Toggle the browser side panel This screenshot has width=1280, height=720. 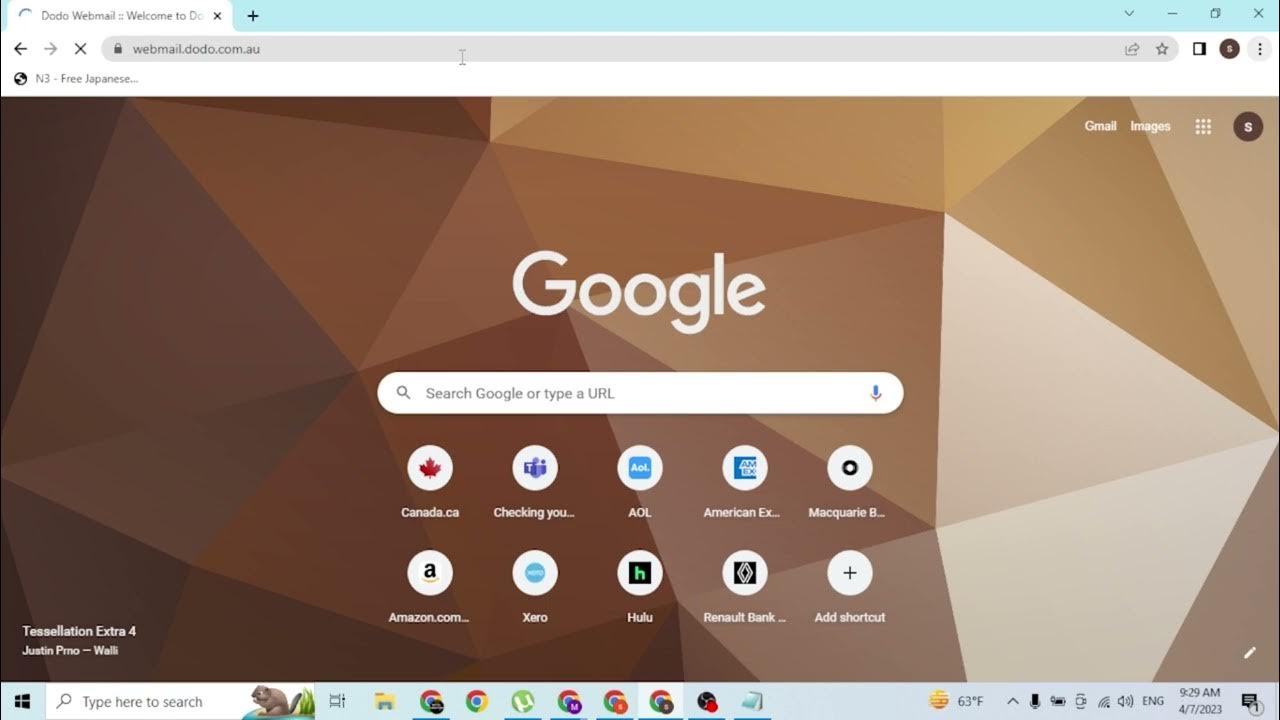pos(1199,49)
